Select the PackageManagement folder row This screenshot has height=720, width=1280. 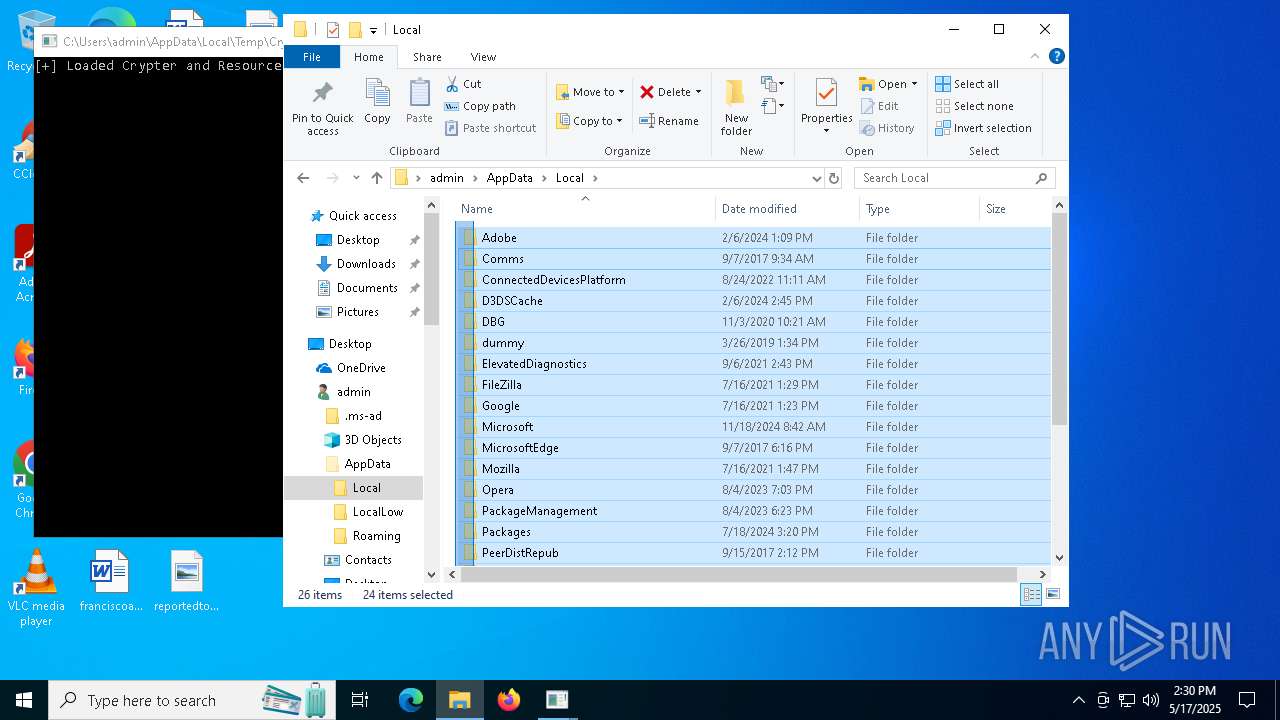(x=755, y=511)
